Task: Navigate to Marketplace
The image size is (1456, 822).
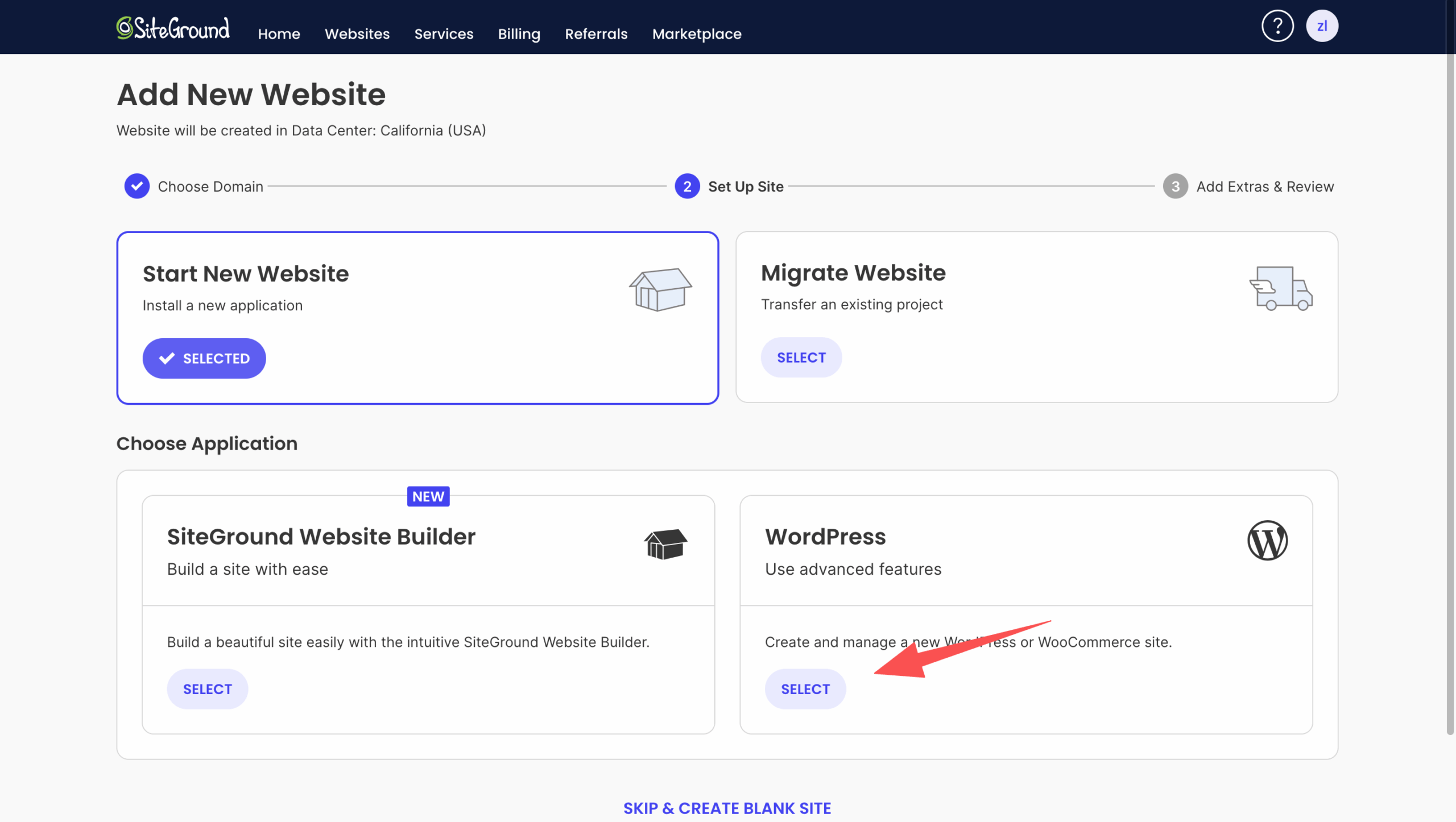Action: click(x=696, y=34)
